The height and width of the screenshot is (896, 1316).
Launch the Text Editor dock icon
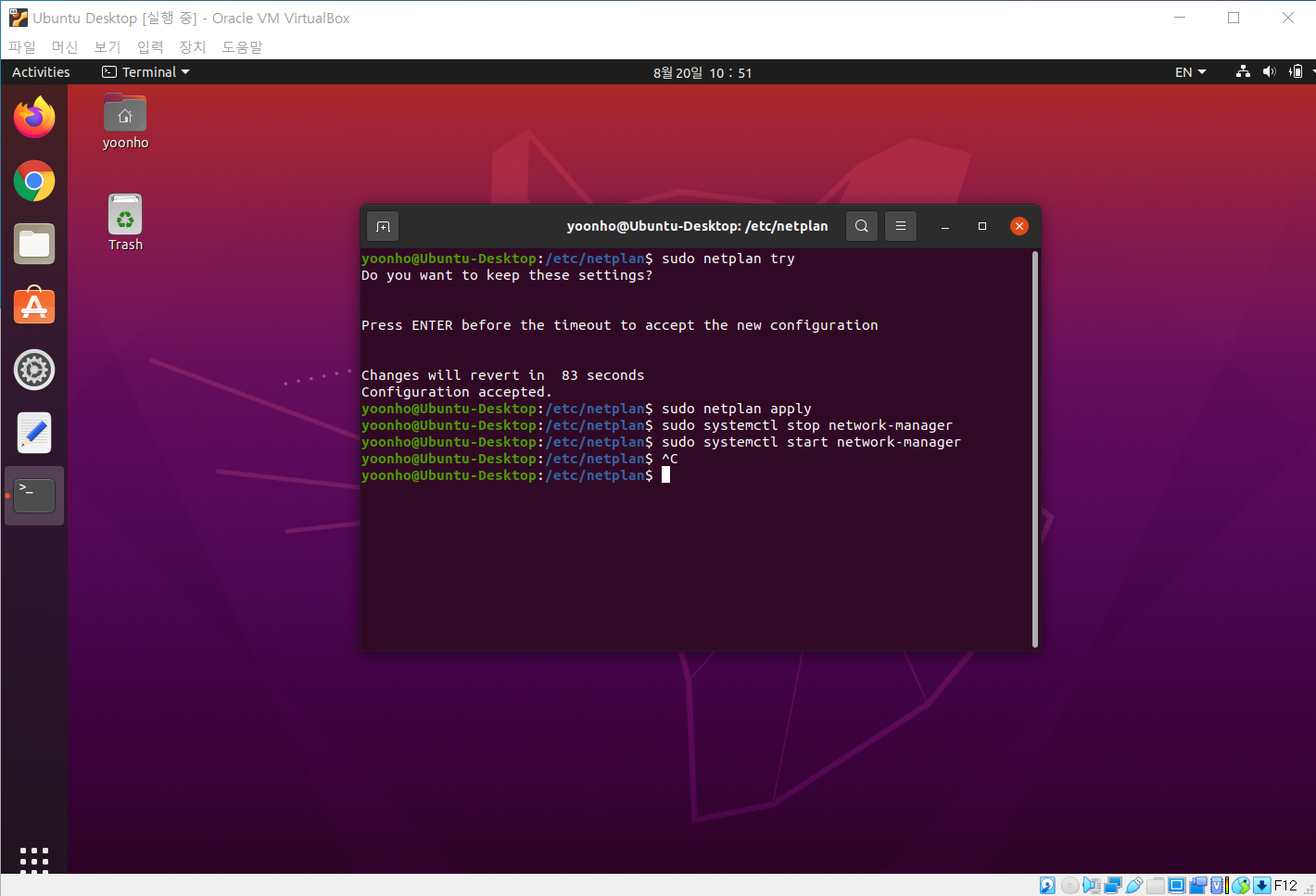coord(34,433)
